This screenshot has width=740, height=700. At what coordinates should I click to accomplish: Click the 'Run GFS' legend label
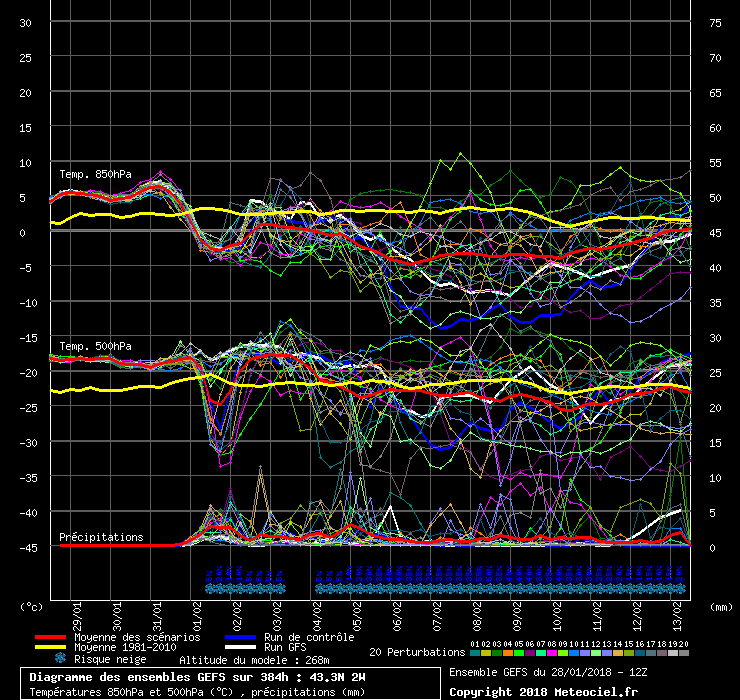click(285, 647)
